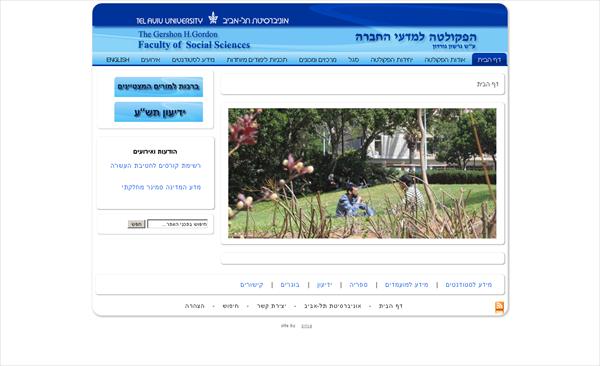
Task: Click the Faculty of Social Sciences English title
Action: (194, 45)
